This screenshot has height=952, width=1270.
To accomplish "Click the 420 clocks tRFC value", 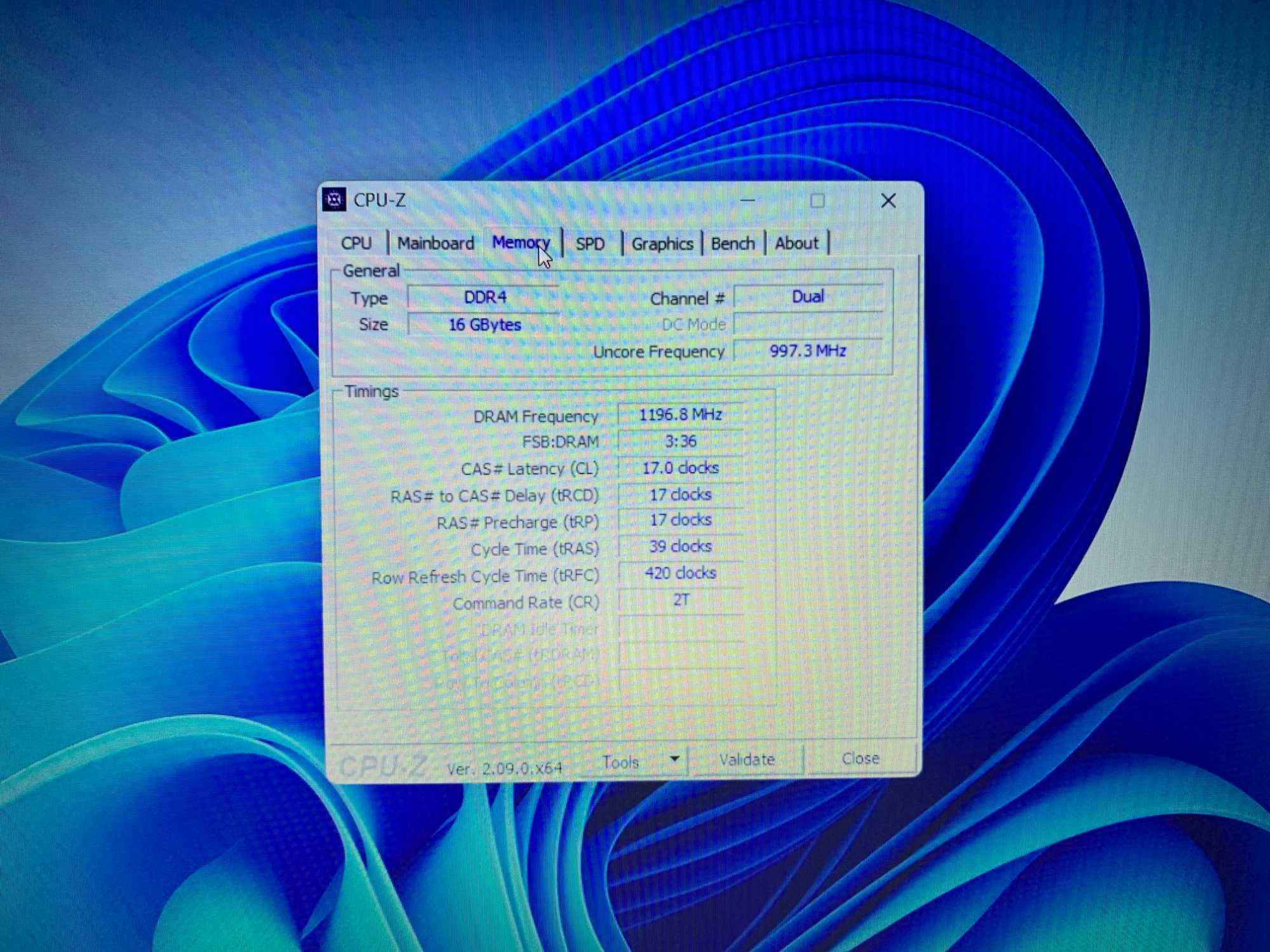I will click(x=680, y=574).
